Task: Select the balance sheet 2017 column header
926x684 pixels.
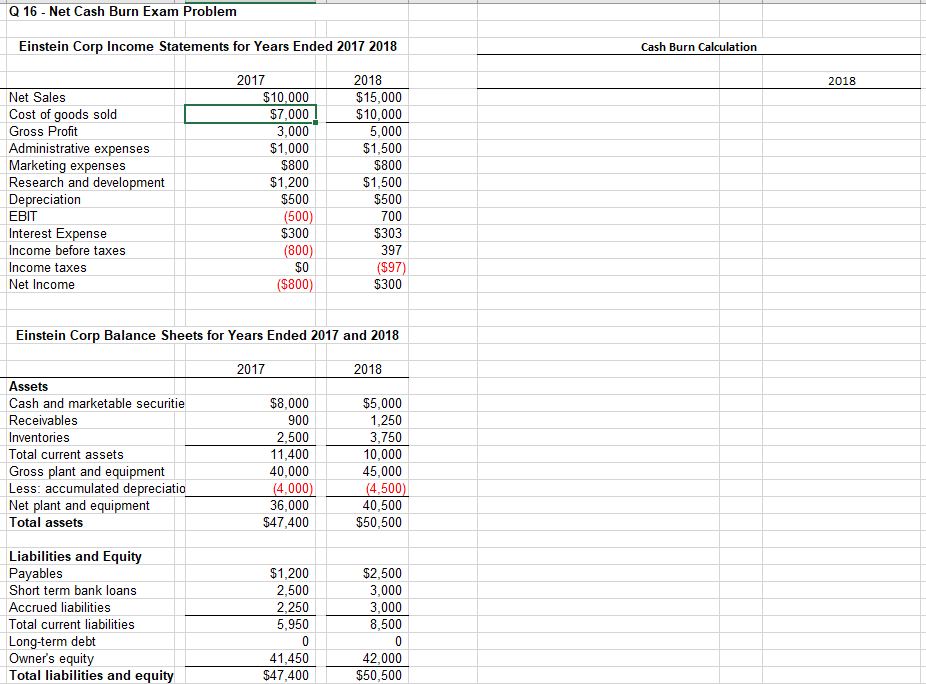Action: (250, 370)
